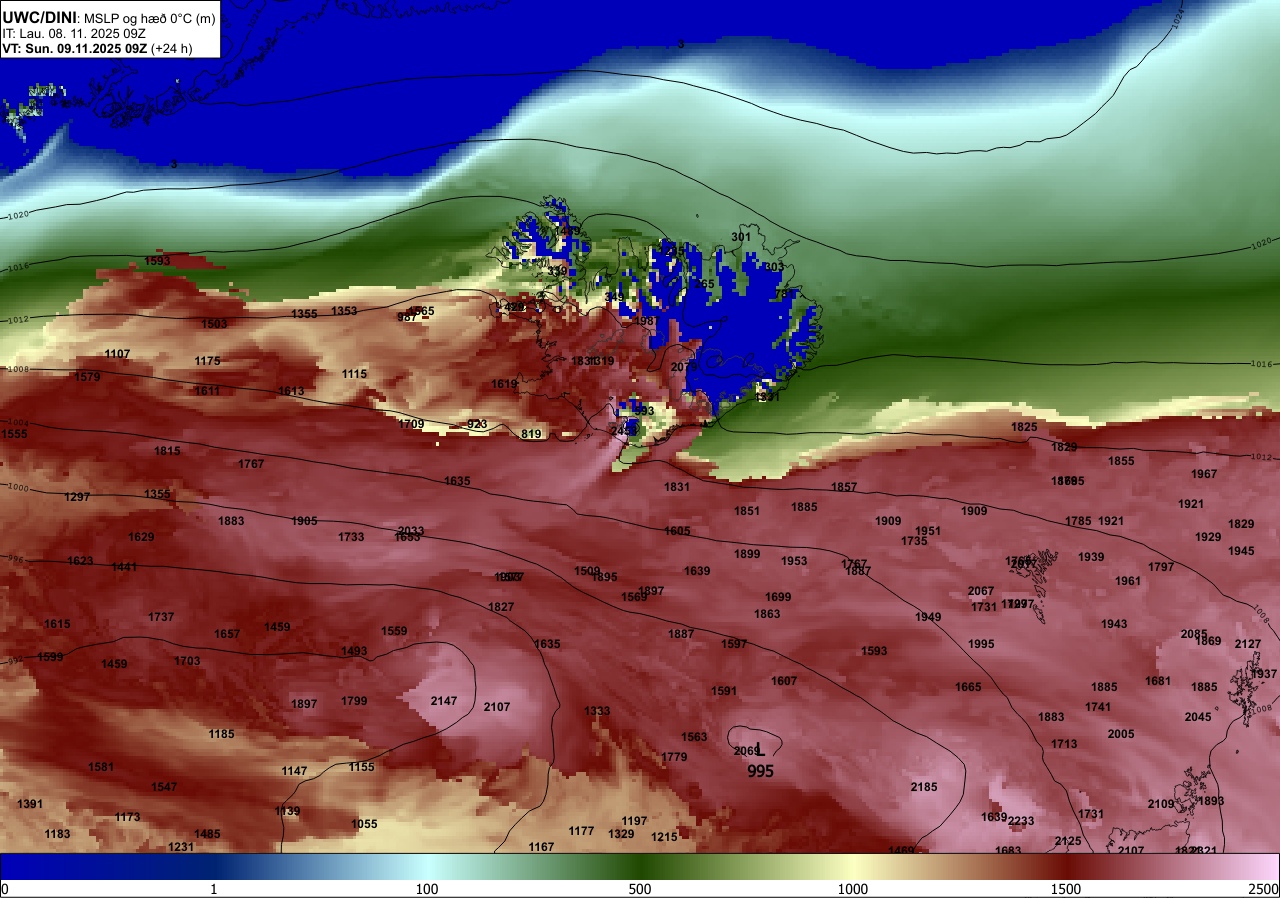The image size is (1280, 898).
Task: Pick the 1657 height value
Action: tap(227, 634)
